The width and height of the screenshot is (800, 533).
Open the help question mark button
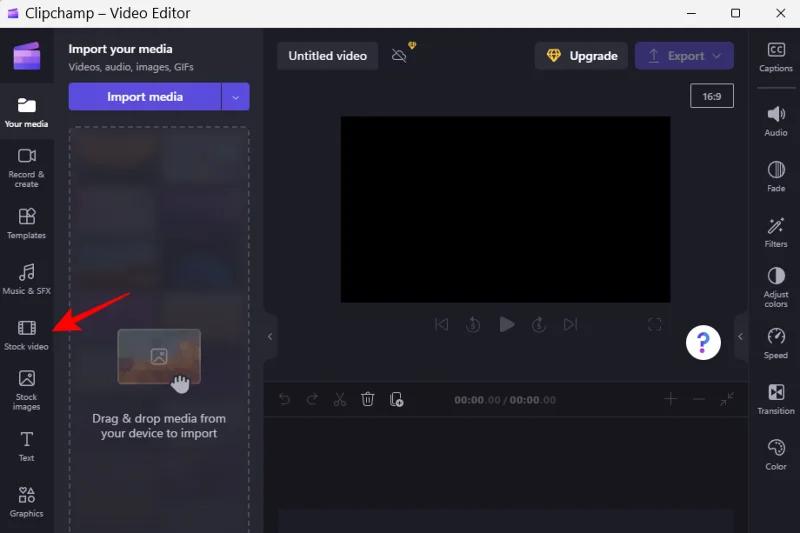[703, 343]
